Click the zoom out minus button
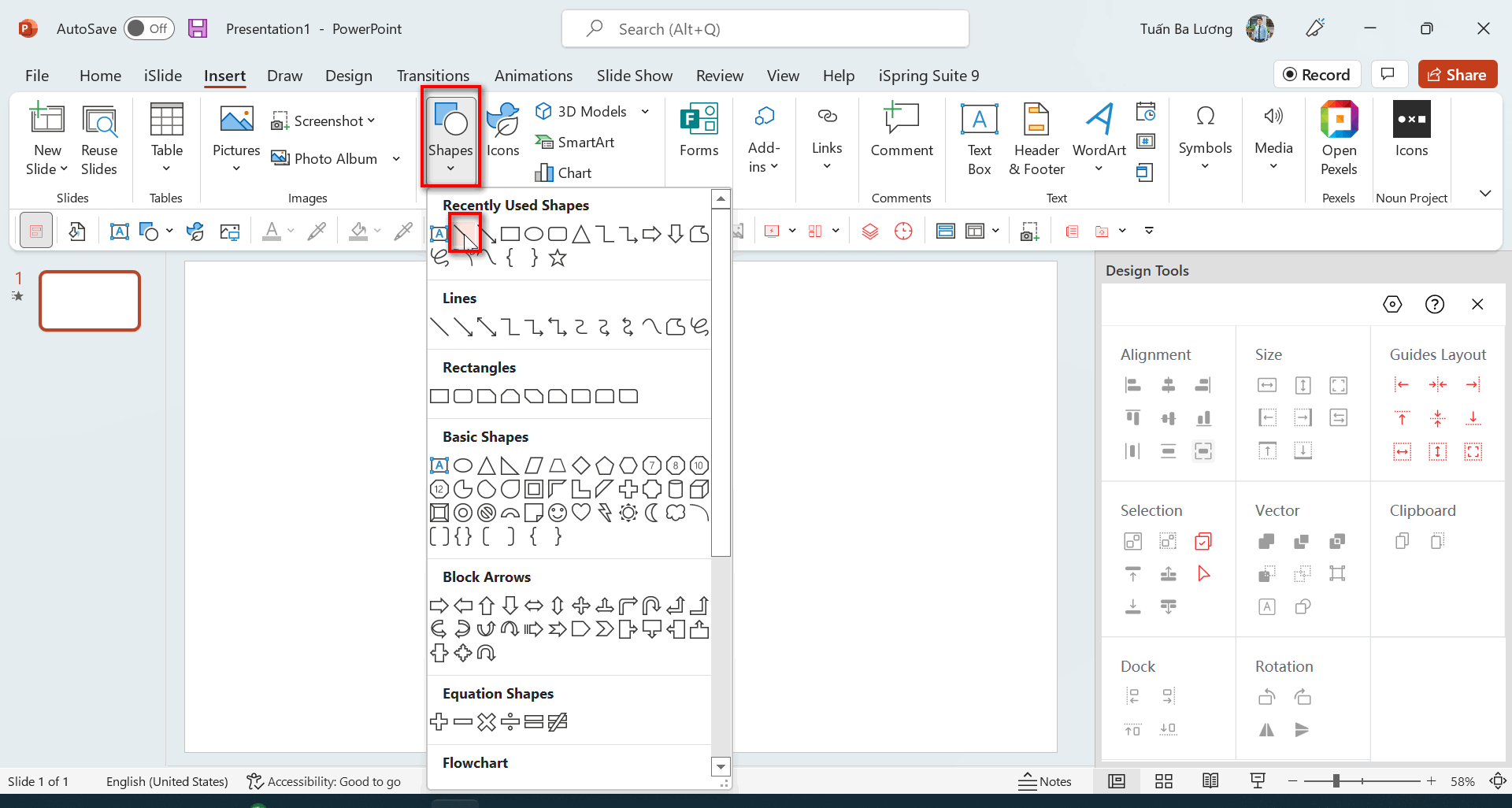This screenshot has height=808, width=1512. tap(1292, 781)
